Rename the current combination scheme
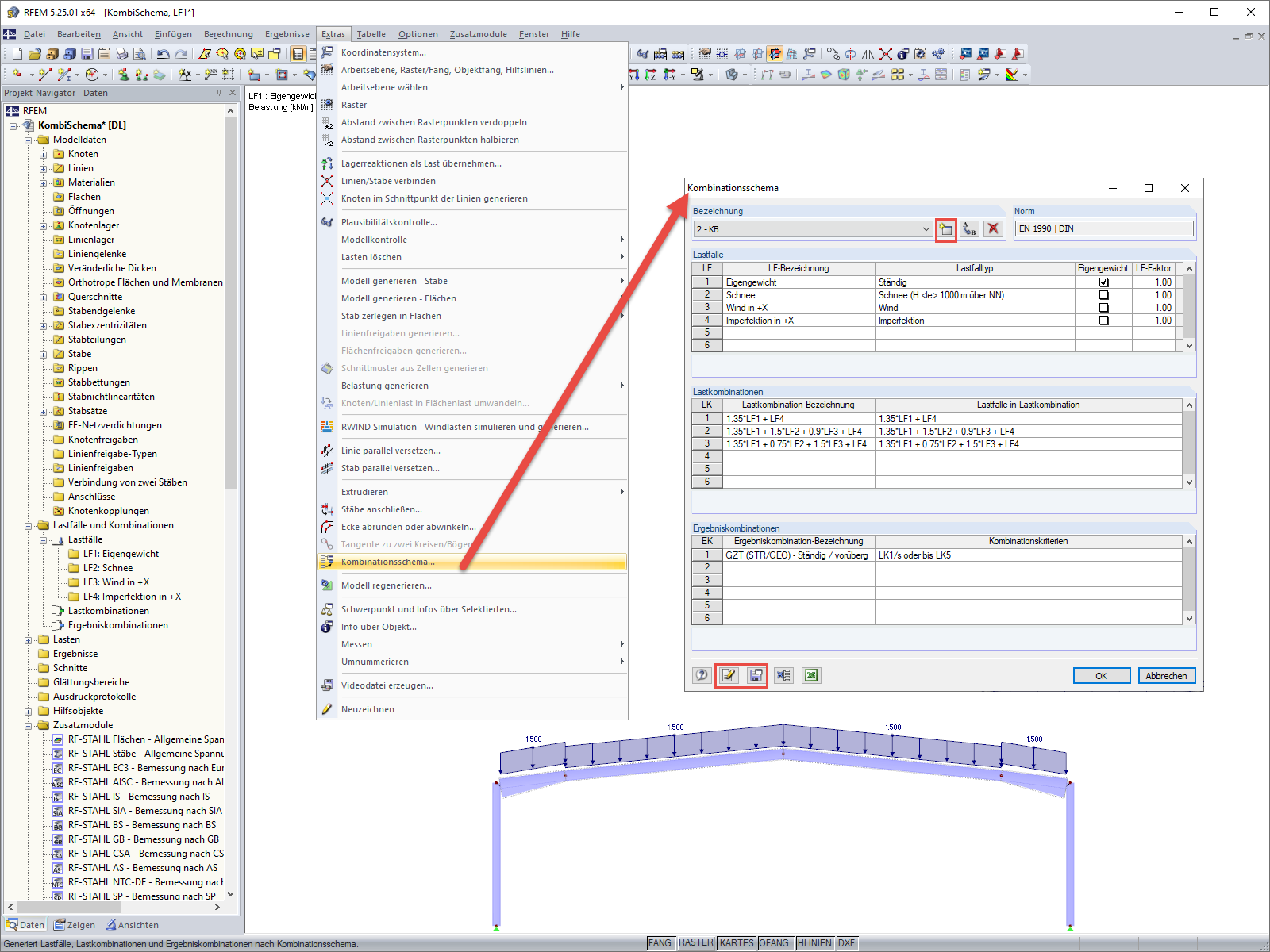This screenshot has height=952, width=1270. 969,229
